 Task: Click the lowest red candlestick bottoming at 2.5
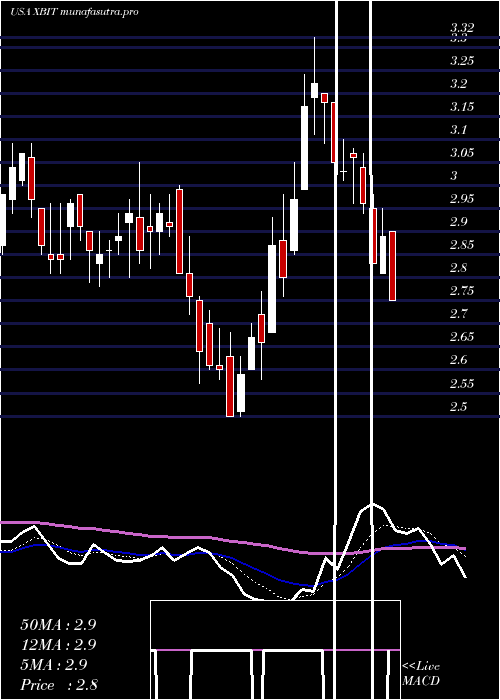[230, 387]
